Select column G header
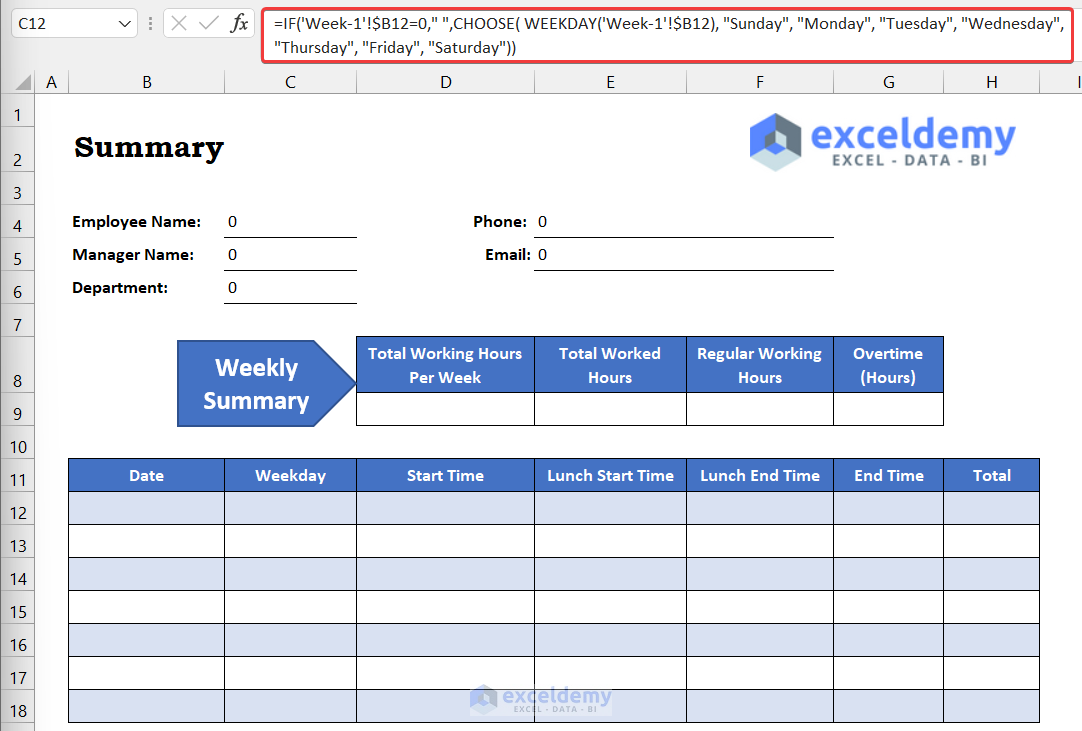 click(x=889, y=83)
